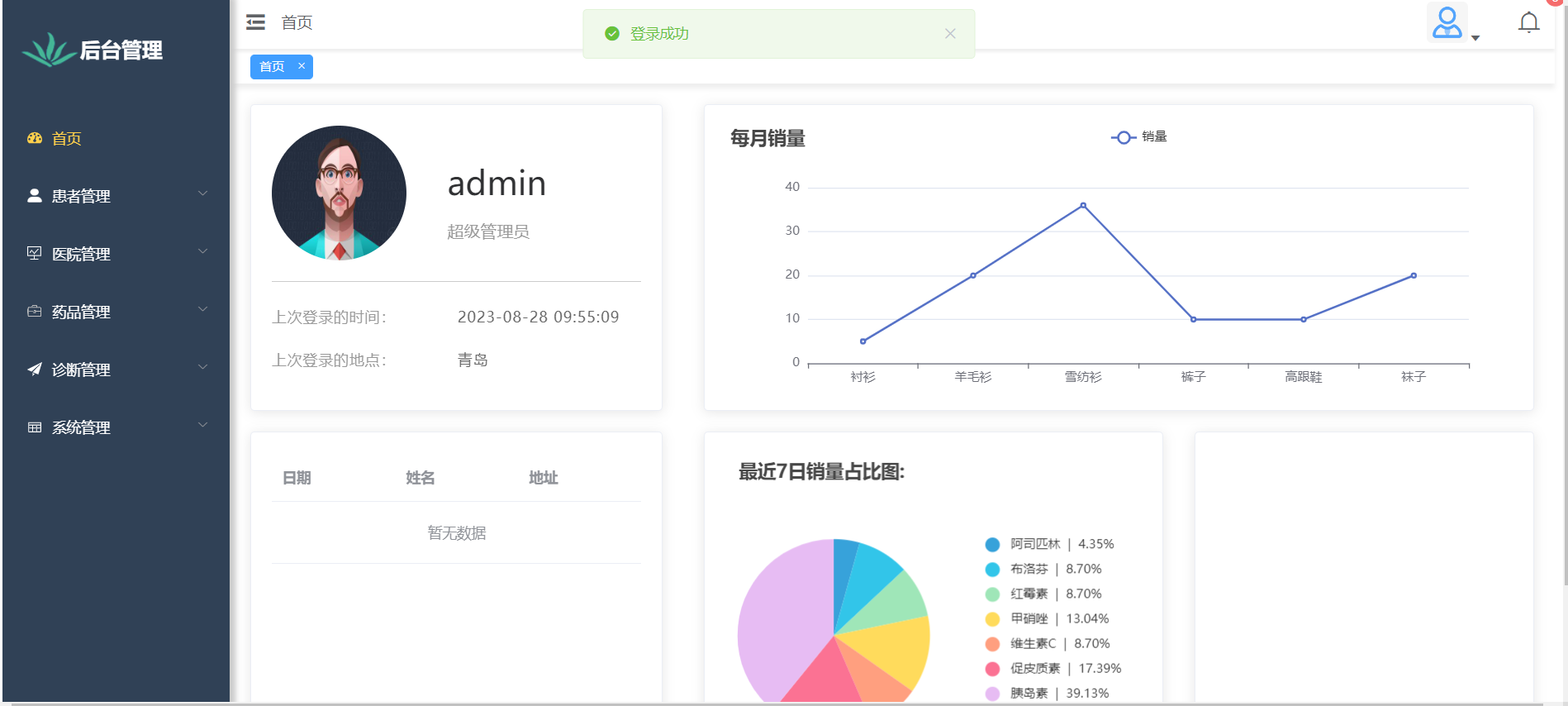Expand 医院管理 submenu chevron
The image size is (1568, 706).
(202, 251)
